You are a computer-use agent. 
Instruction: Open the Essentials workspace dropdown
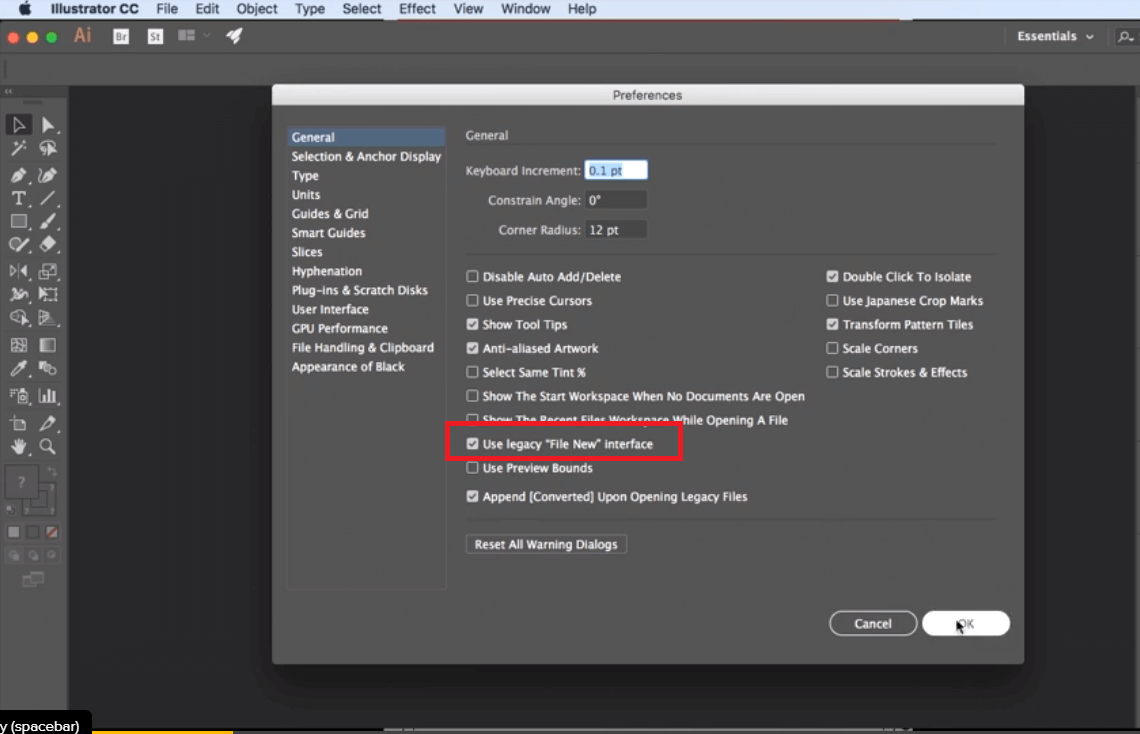[1051, 35]
